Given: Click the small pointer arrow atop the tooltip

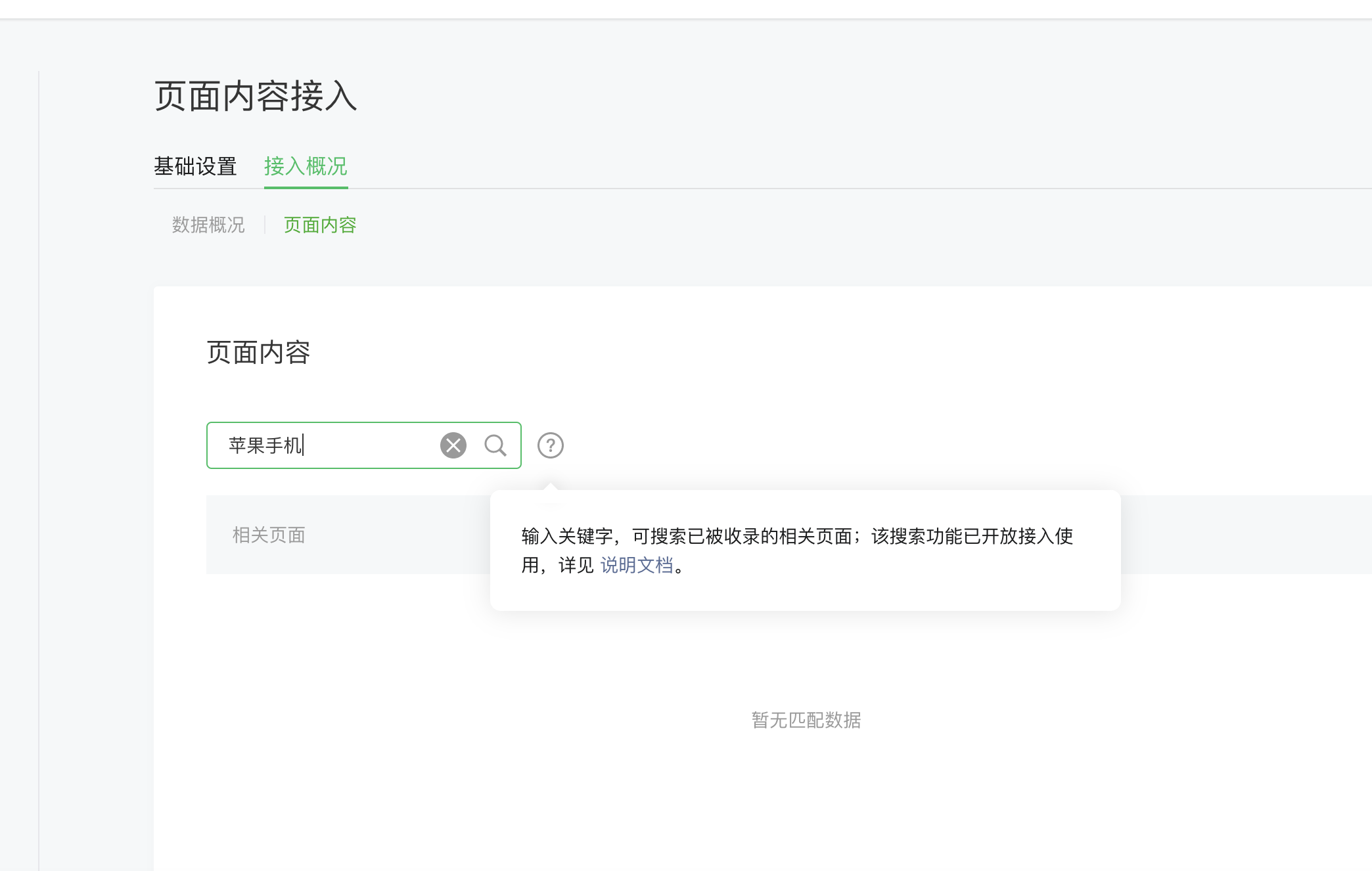Looking at the screenshot, I should [551, 487].
